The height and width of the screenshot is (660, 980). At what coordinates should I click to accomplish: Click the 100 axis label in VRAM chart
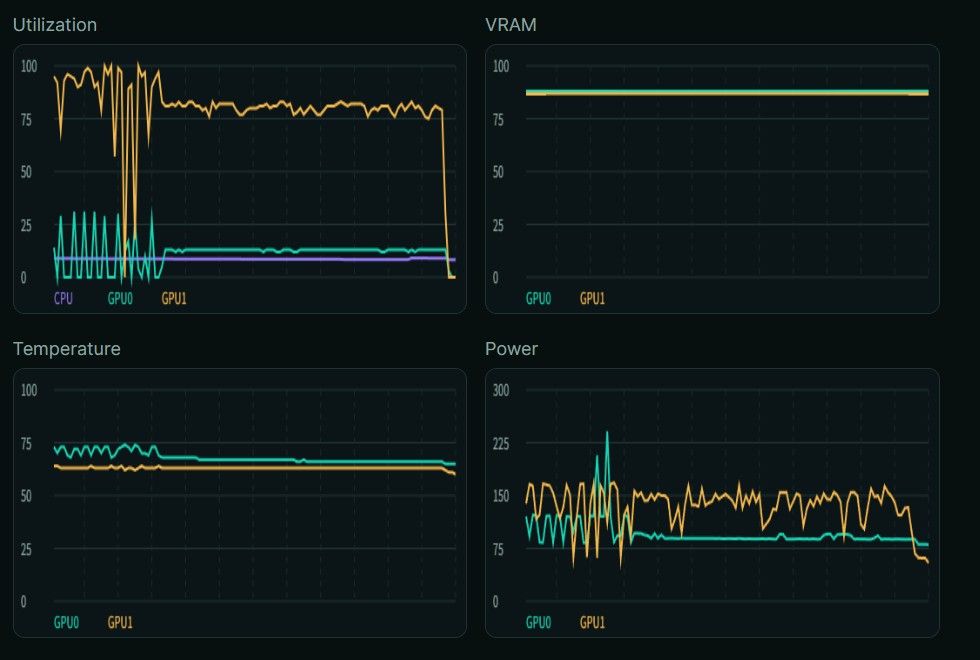pyautogui.click(x=501, y=66)
